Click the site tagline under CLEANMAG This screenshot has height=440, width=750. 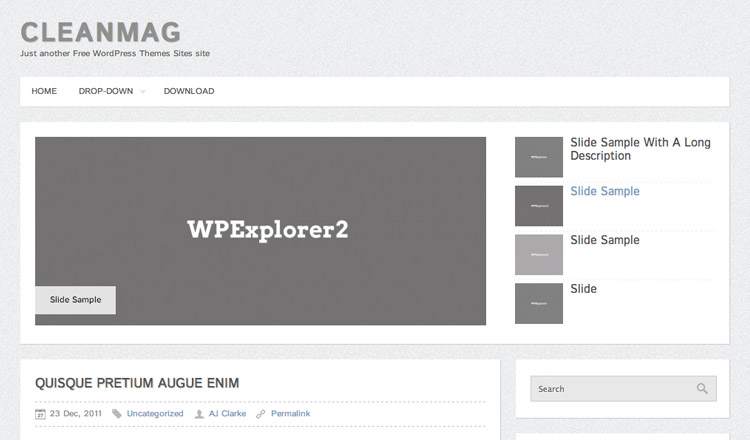tap(115, 54)
